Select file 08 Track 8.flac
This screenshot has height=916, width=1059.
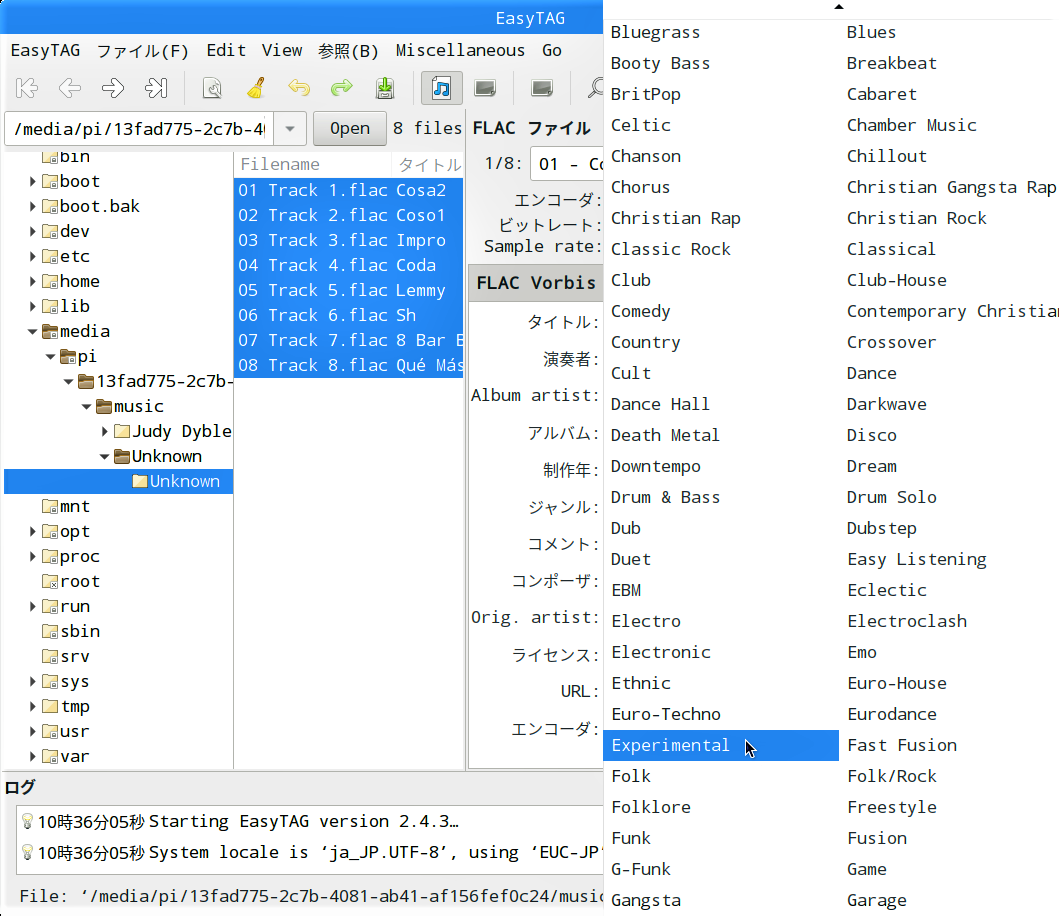[348, 365]
